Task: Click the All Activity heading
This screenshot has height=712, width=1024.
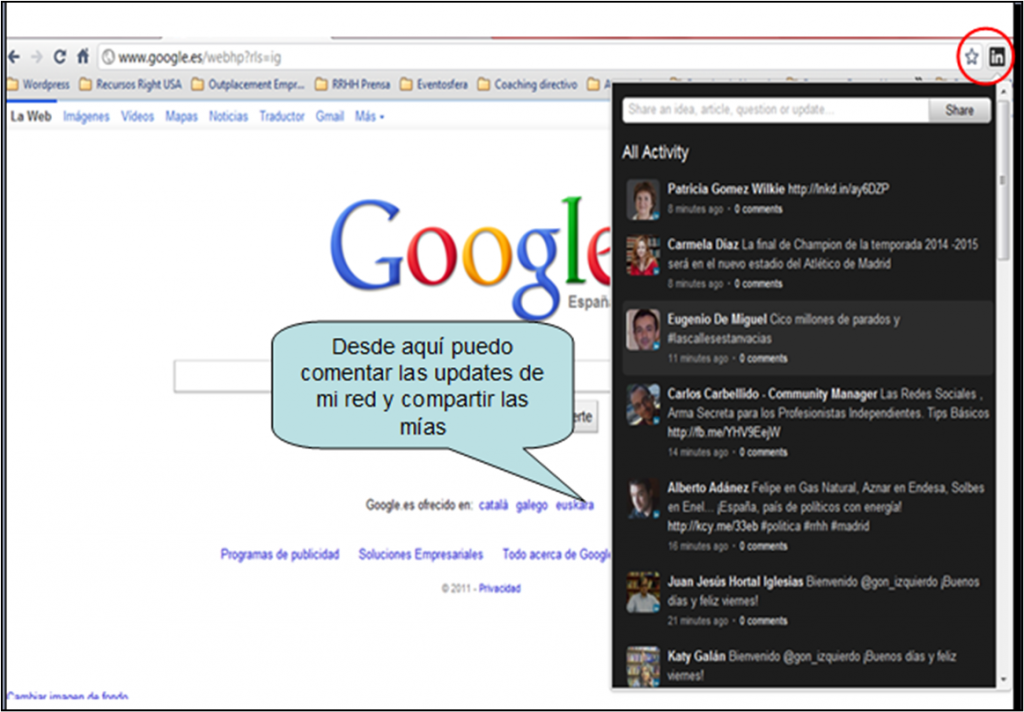Action: tap(655, 152)
